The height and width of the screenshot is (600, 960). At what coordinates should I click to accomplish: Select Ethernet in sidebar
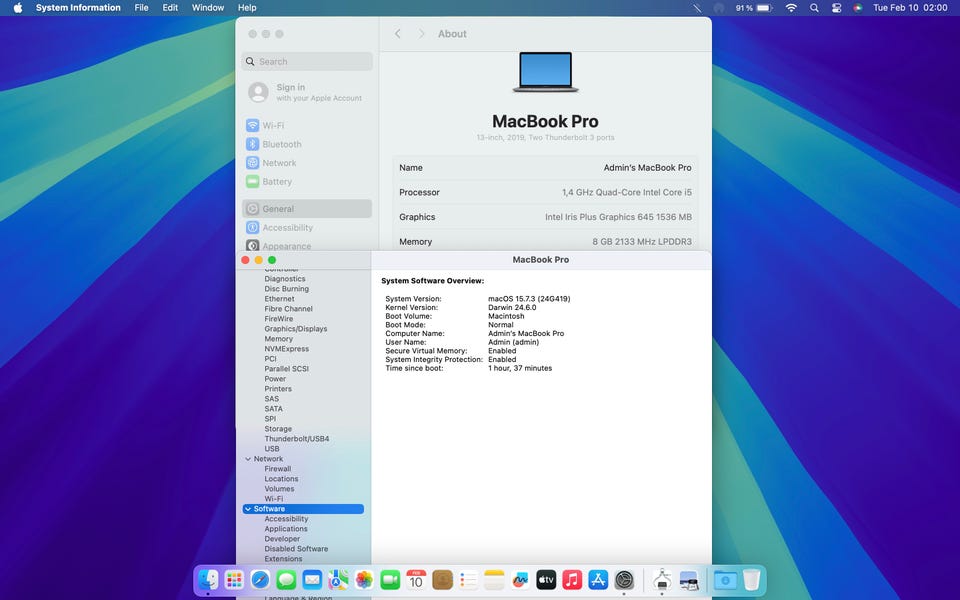pos(279,299)
